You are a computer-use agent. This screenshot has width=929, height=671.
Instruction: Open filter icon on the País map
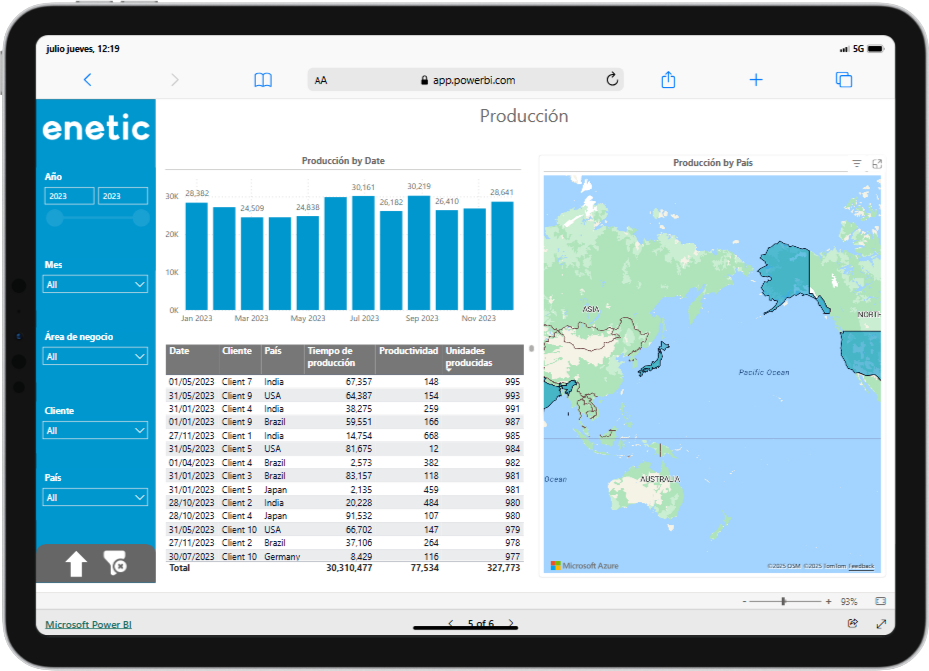[x=857, y=163]
